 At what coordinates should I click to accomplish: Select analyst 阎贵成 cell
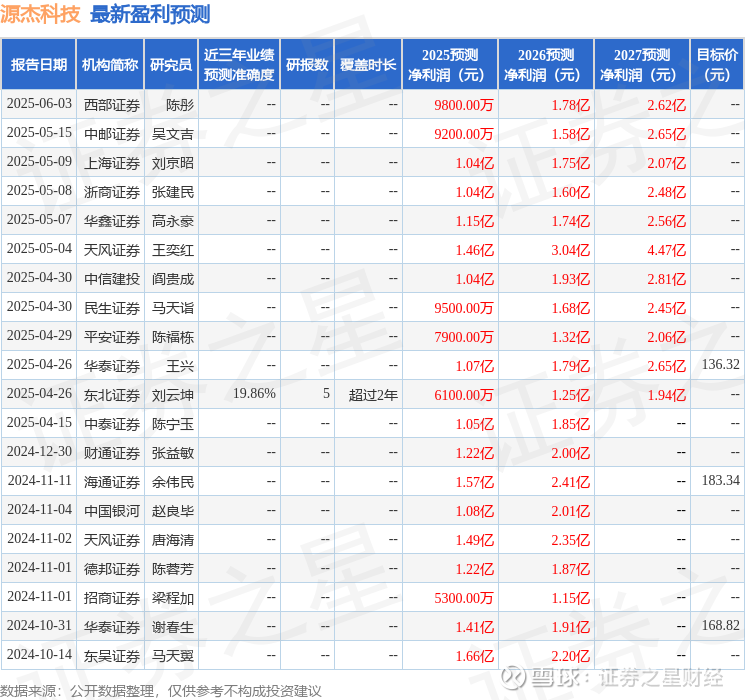coord(172,279)
